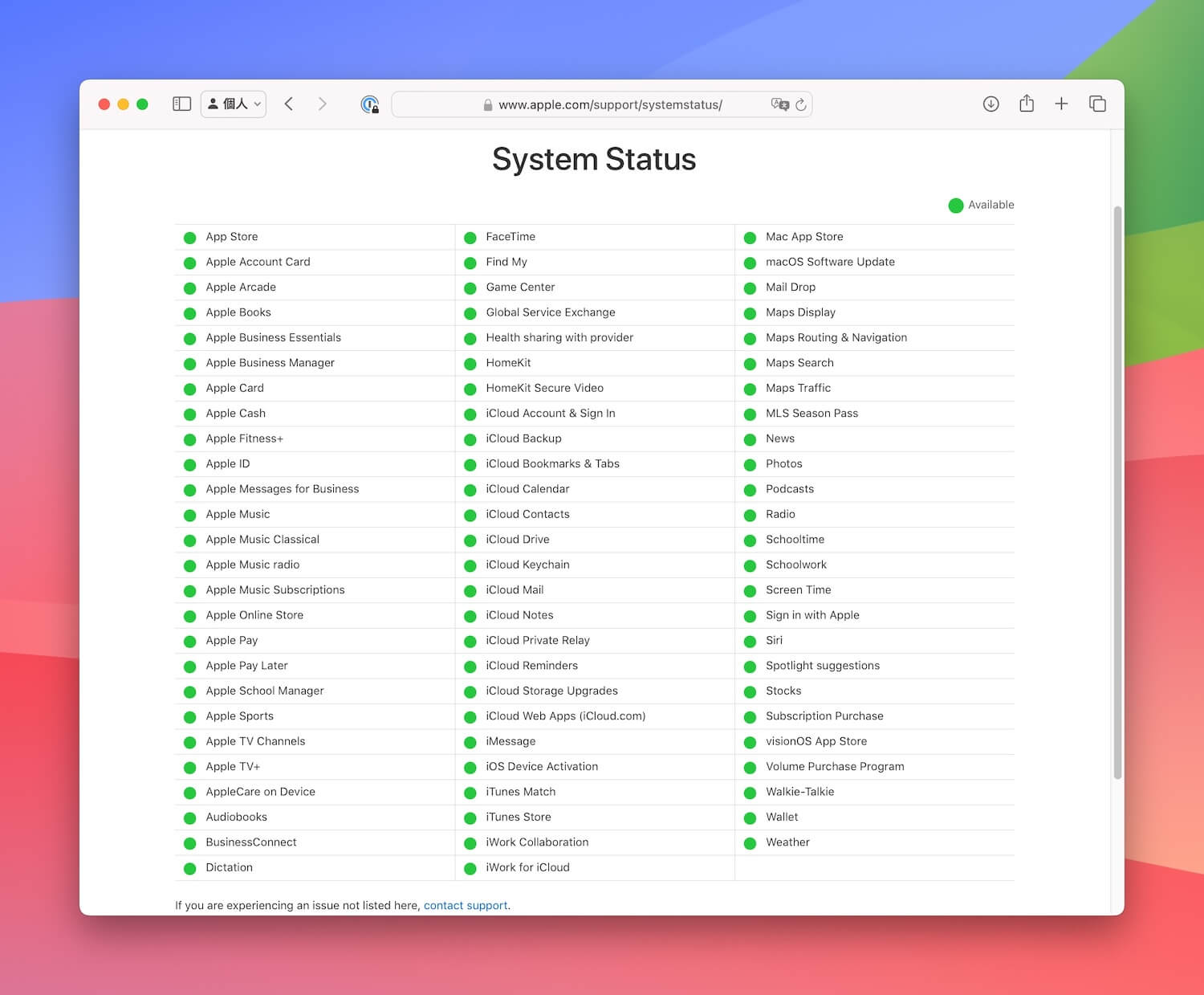Image resolution: width=1204 pixels, height=995 pixels.
Task: Select Apple Music Classical text
Action: pyautogui.click(x=262, y=539)
